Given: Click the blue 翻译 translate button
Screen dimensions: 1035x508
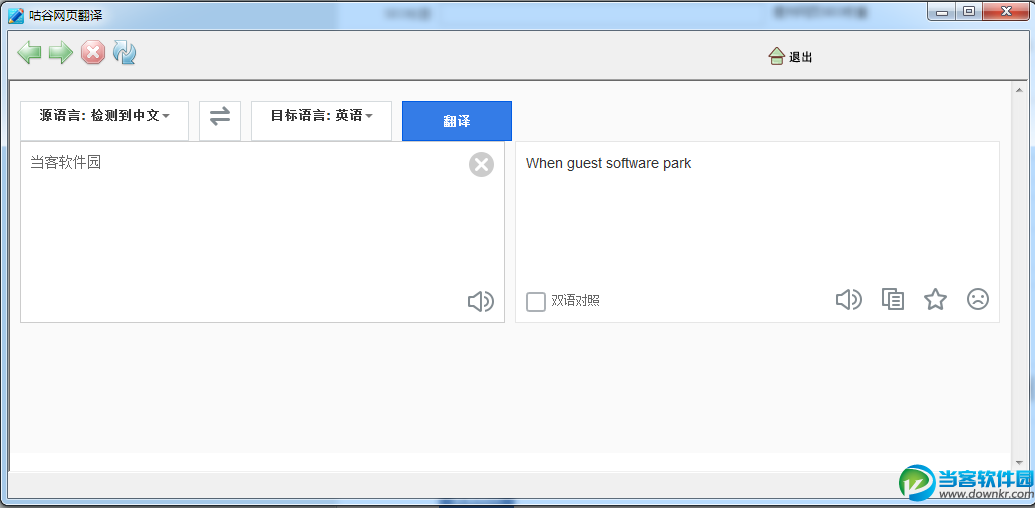Looking at the screenshot, I should [x=457, y=121].
